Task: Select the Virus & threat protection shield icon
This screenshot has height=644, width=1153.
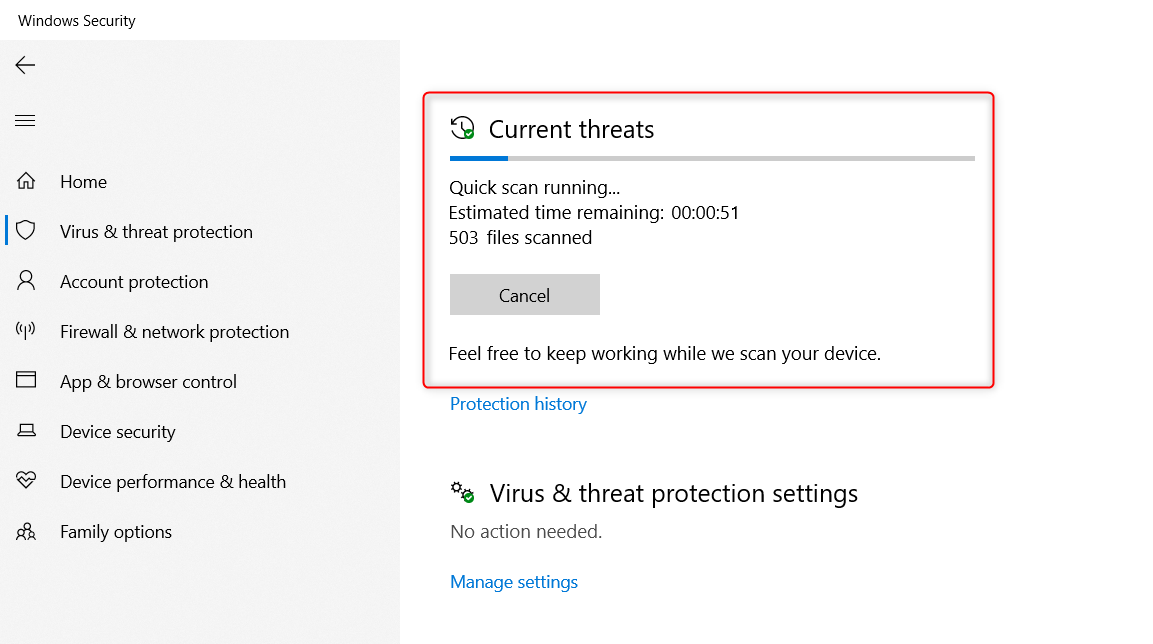Action: tap(25, 231)
